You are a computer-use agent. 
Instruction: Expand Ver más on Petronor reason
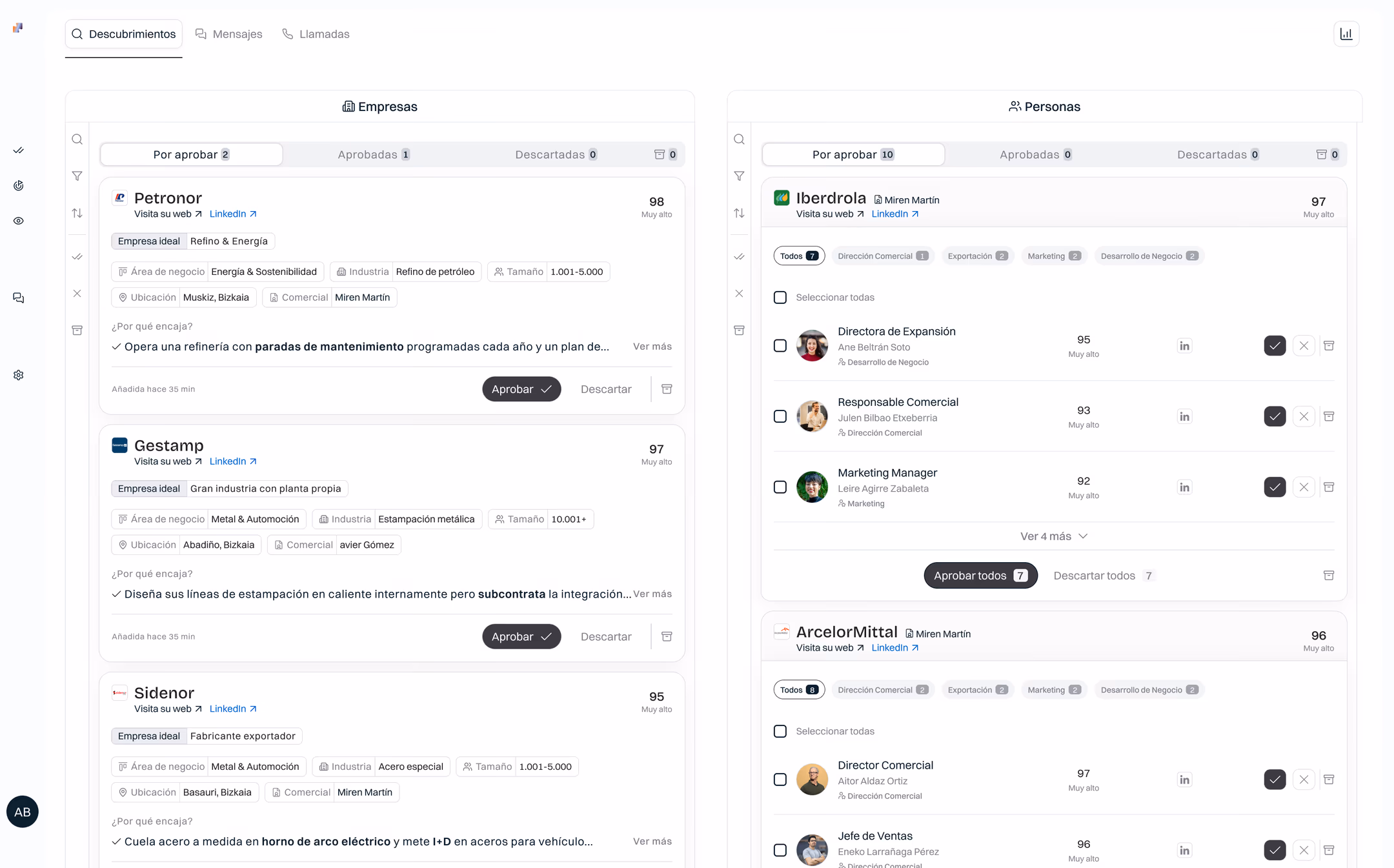[x=652, y=347]
